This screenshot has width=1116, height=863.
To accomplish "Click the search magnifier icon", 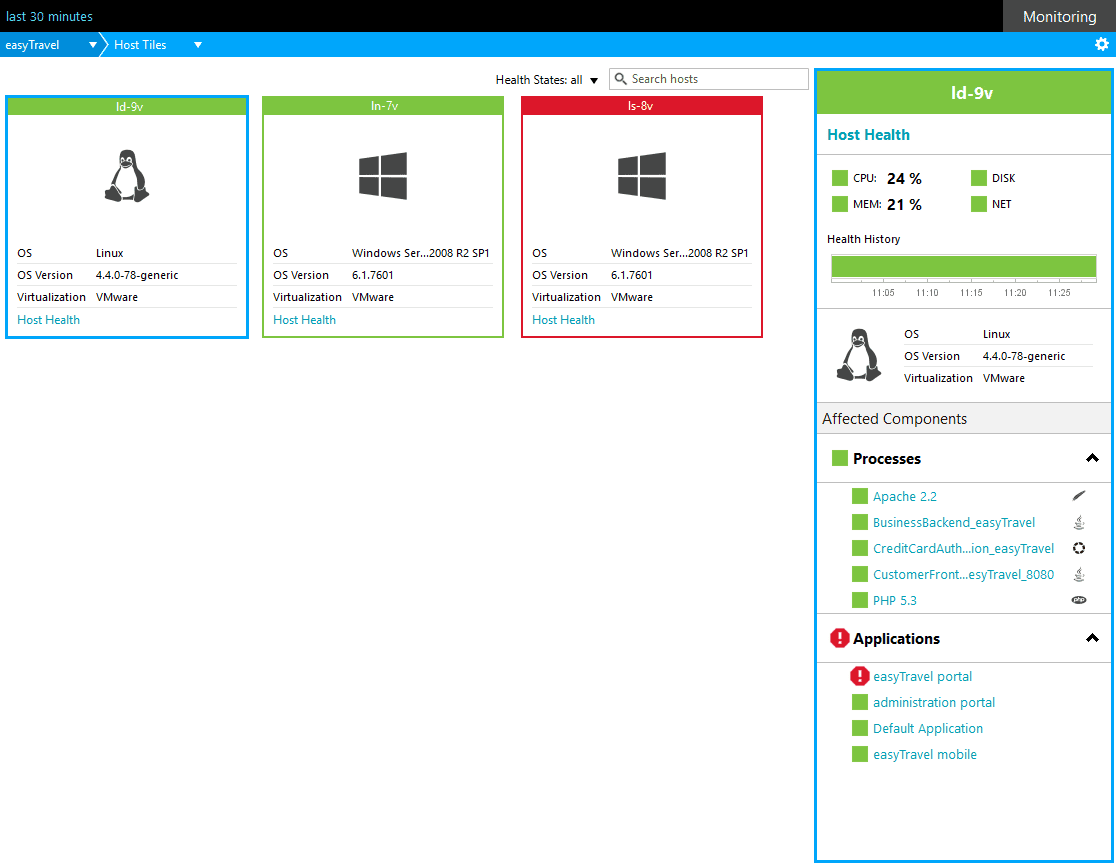I will (621, 78).
